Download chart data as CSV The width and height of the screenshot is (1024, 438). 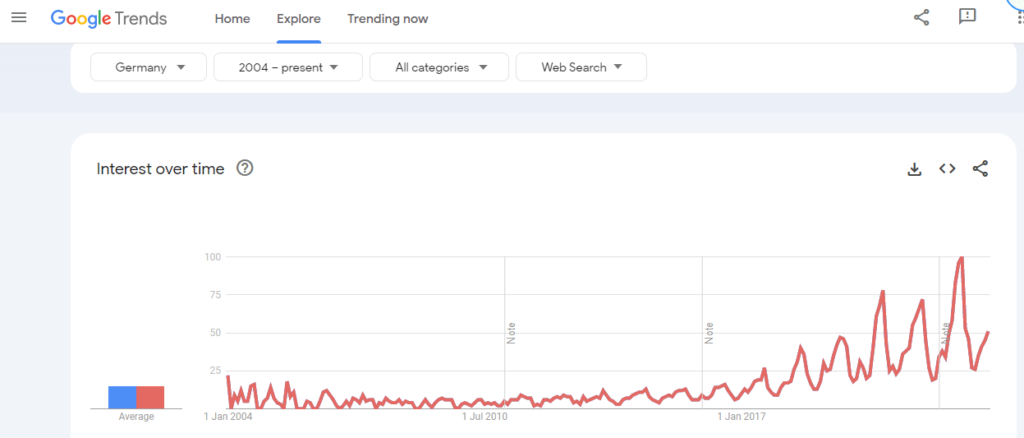914,169
